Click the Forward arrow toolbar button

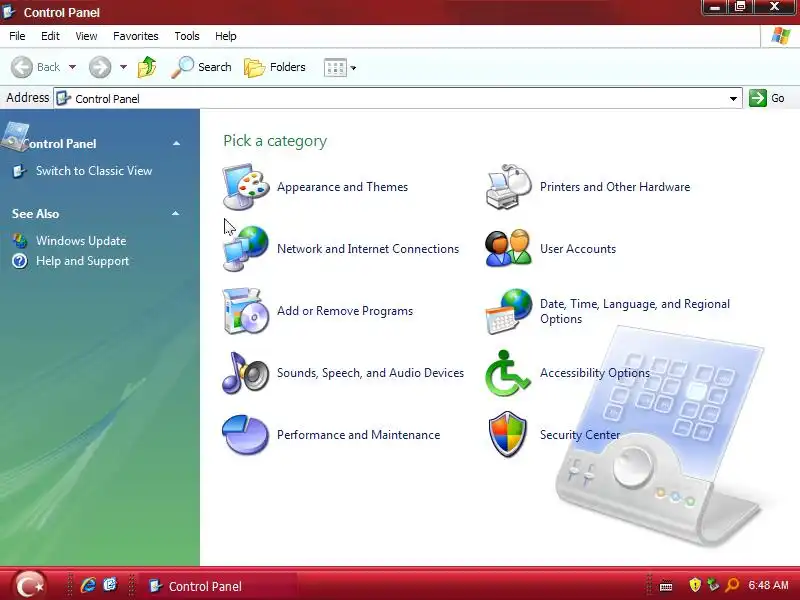[99, 67]
